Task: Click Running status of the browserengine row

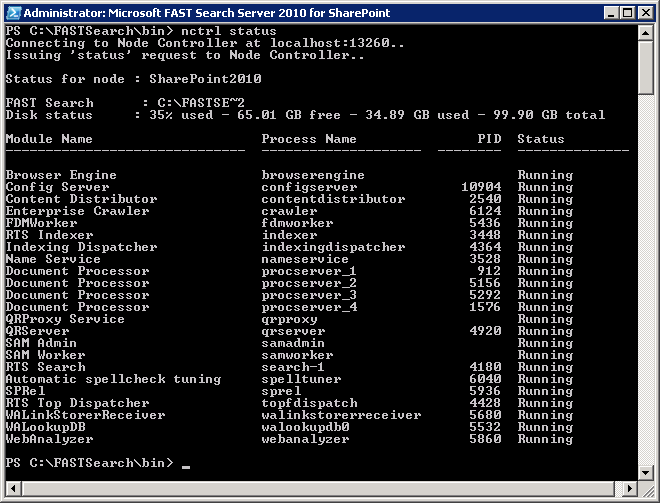Action: click(x=545, y=175)
